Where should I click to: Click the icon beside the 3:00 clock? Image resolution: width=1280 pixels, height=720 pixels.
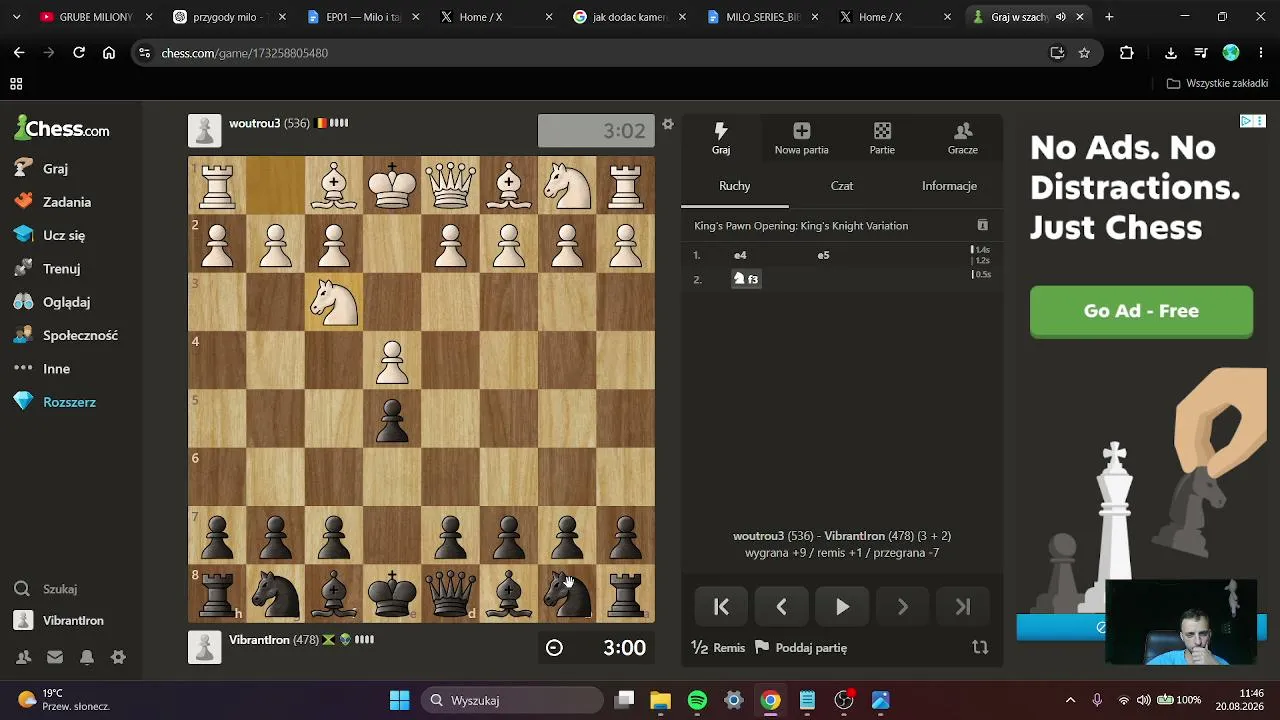[554, 648]
